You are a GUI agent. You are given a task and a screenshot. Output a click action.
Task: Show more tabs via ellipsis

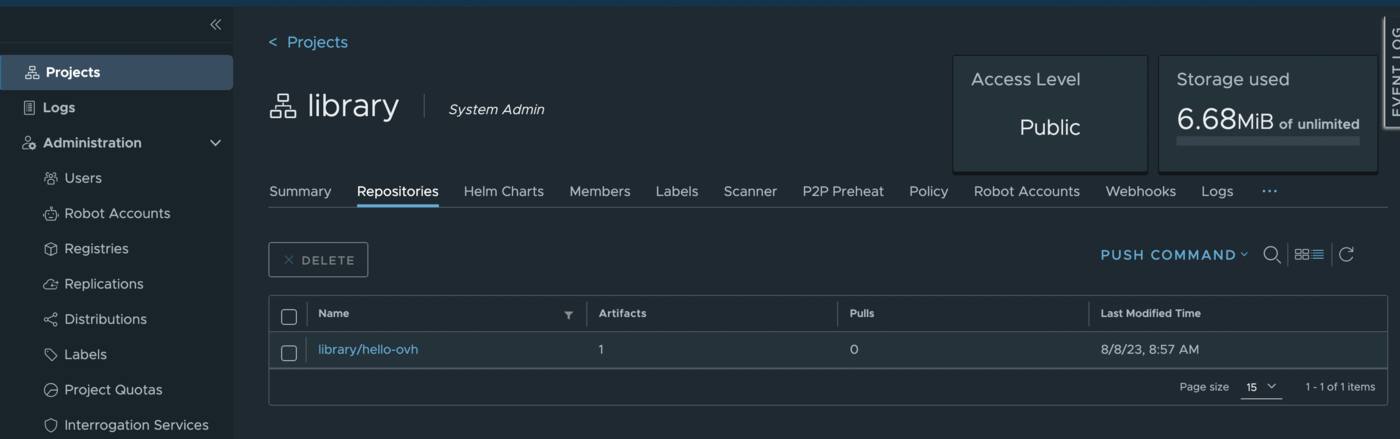pyautogui.click(x=1269, y=191)
